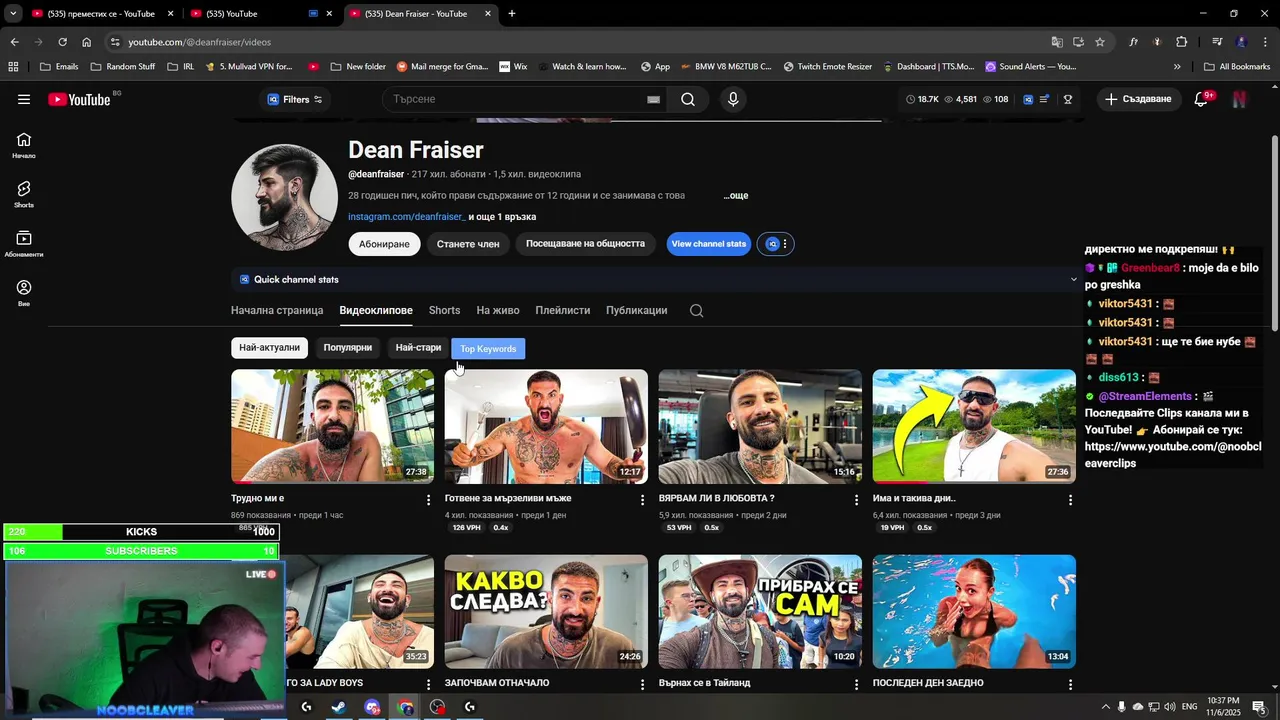
Task: Open the Създаване create menu
Action: [x=1138, y=99]
